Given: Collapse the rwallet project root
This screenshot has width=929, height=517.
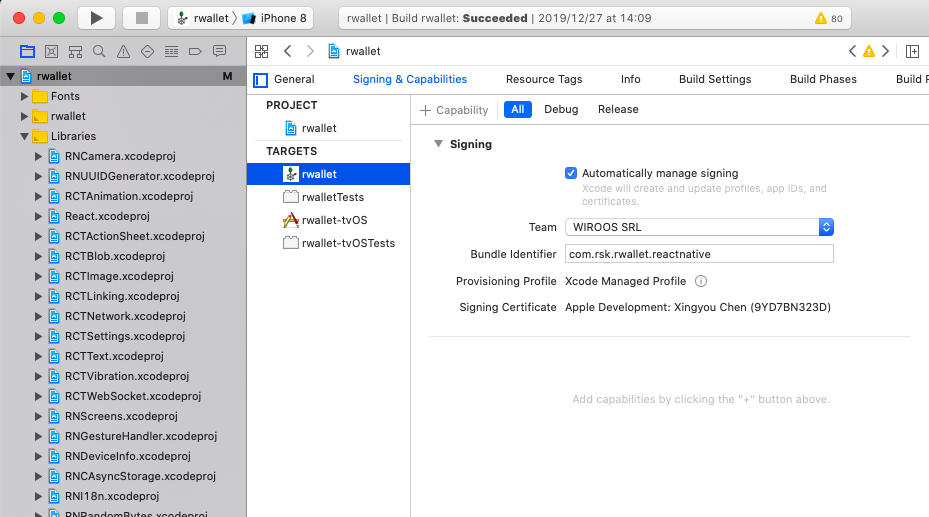Looking at the screenshot, I should click(x=11, y=76).
